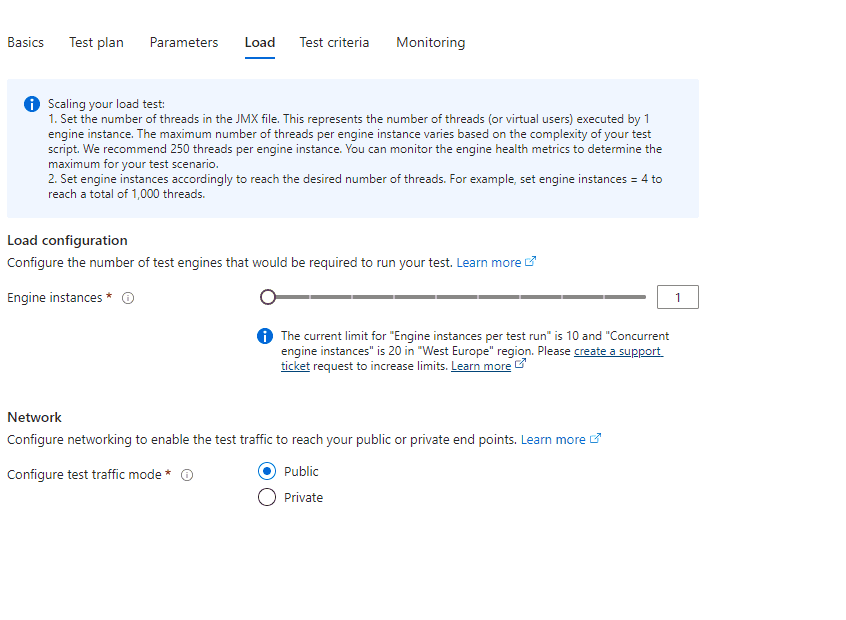Open Learn more link under Load configuration
This screenshot has width=846, height=620.
[x=489, y=262]
